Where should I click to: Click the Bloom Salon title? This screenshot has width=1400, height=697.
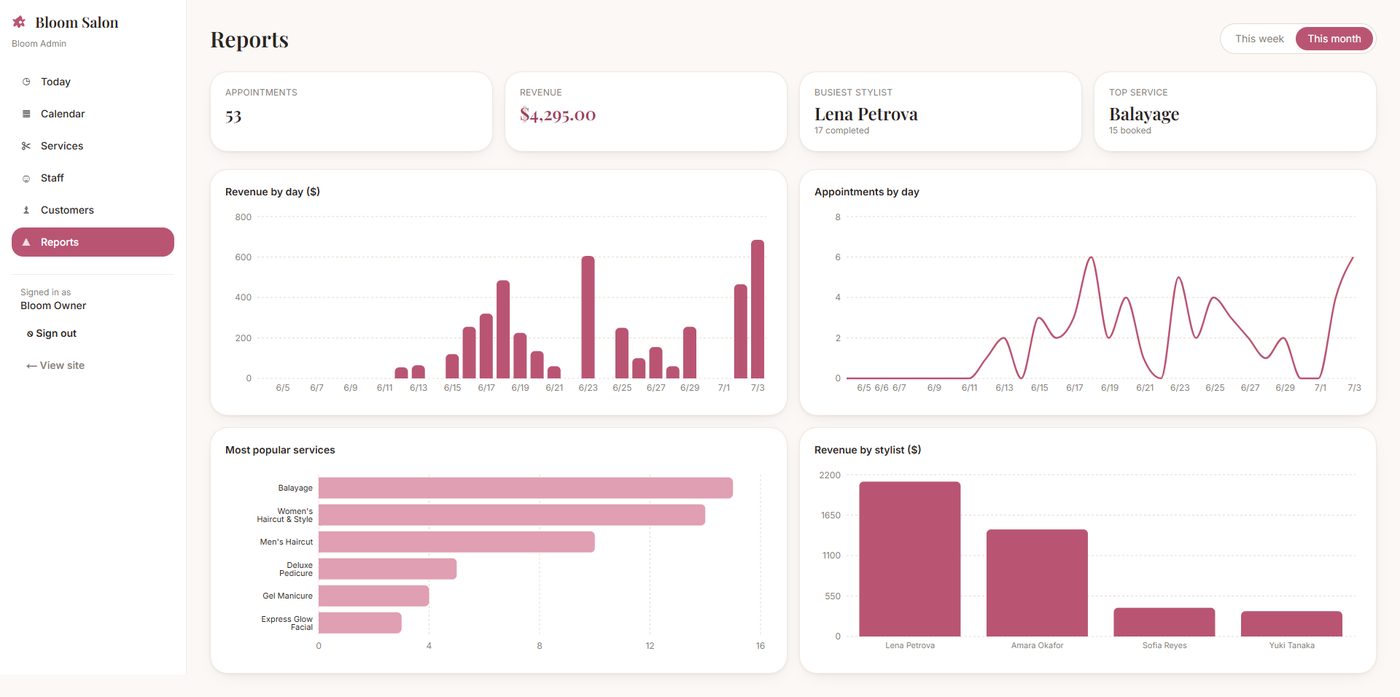[77, 22]
